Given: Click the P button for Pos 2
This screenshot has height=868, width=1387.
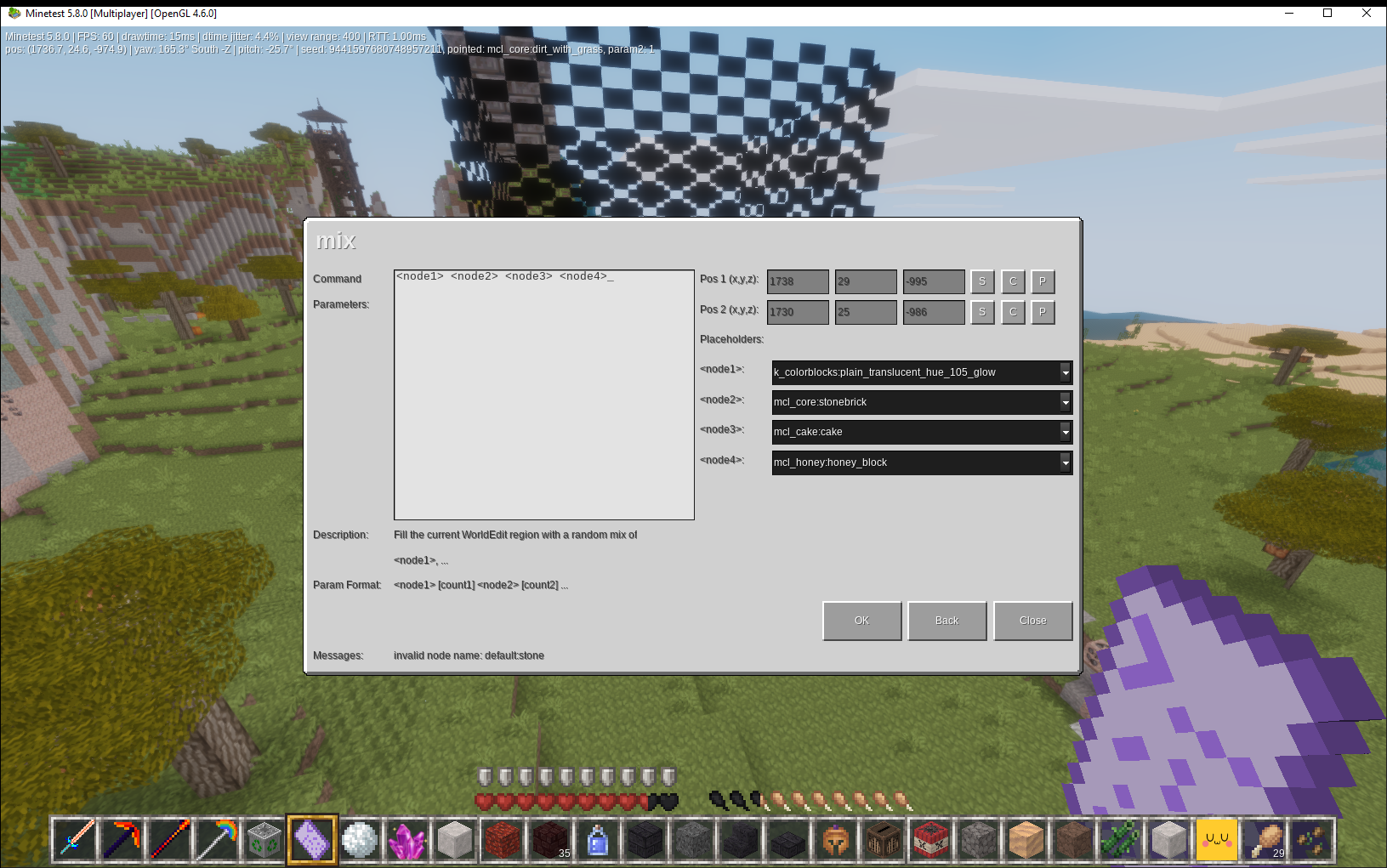Looking at the screenshot, I should [1043, 312].
